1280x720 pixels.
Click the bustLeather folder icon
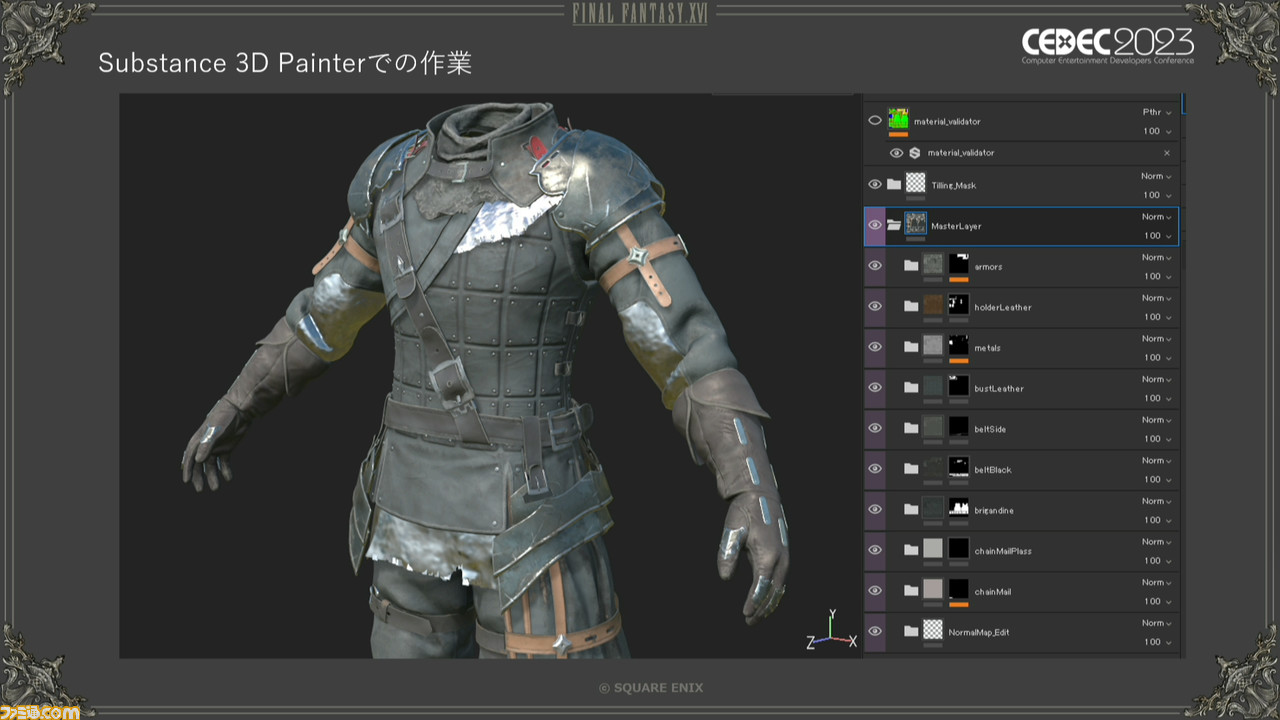(x=911, y=387)
